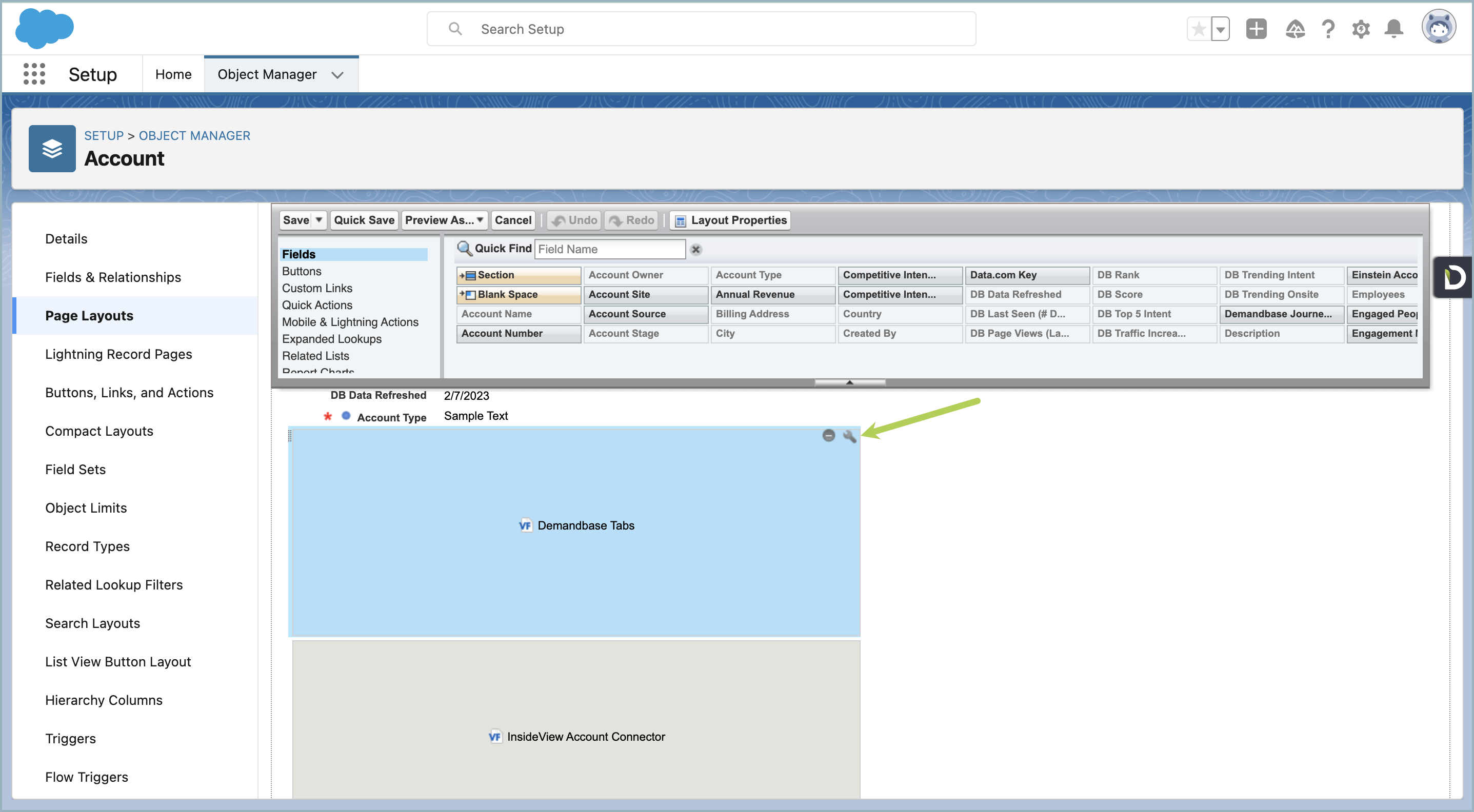Click the Quick Find magnifier icon
The image size is (1474, 812).
464,248
